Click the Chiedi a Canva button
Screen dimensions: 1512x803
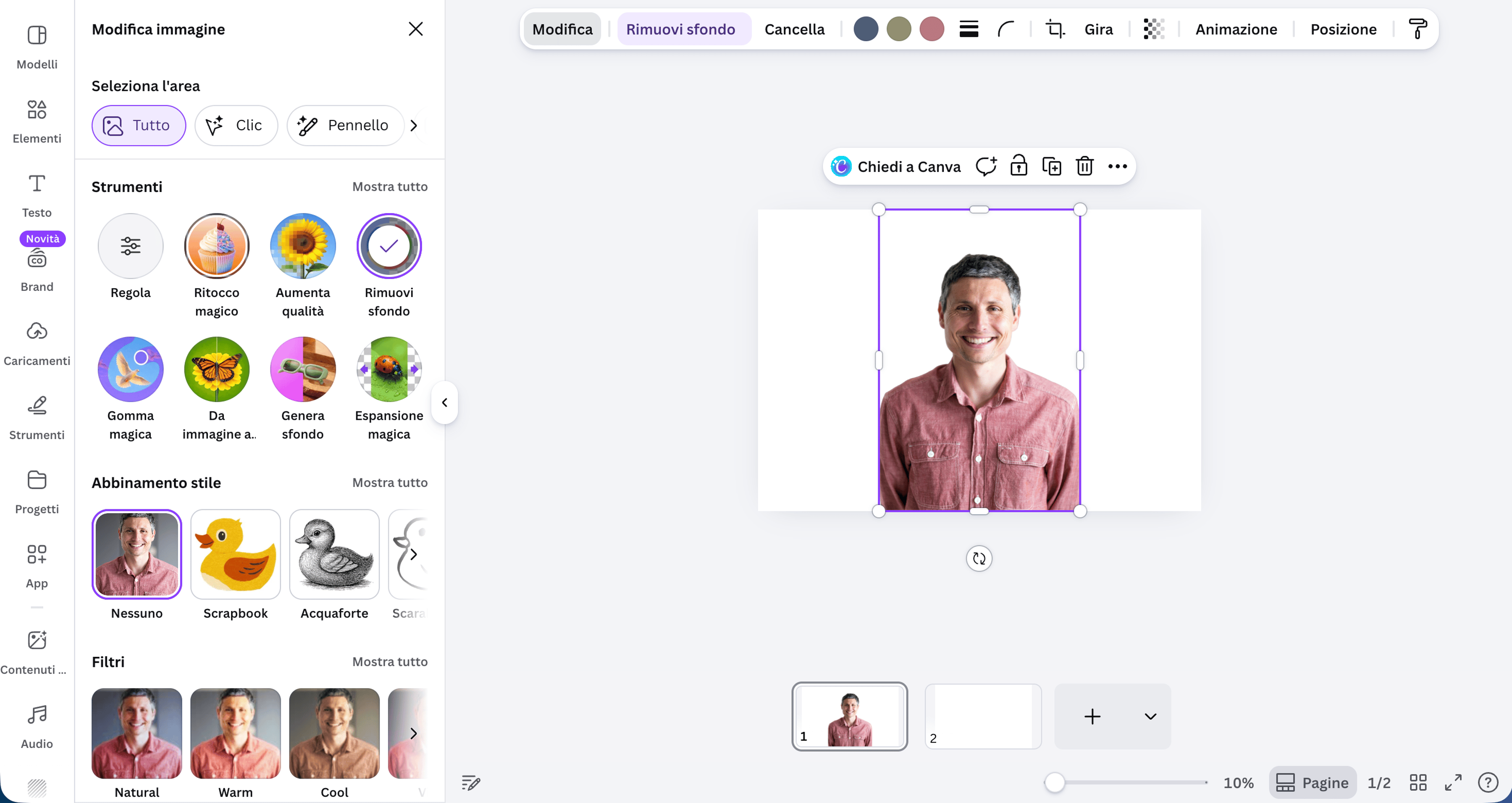point(896,166)
